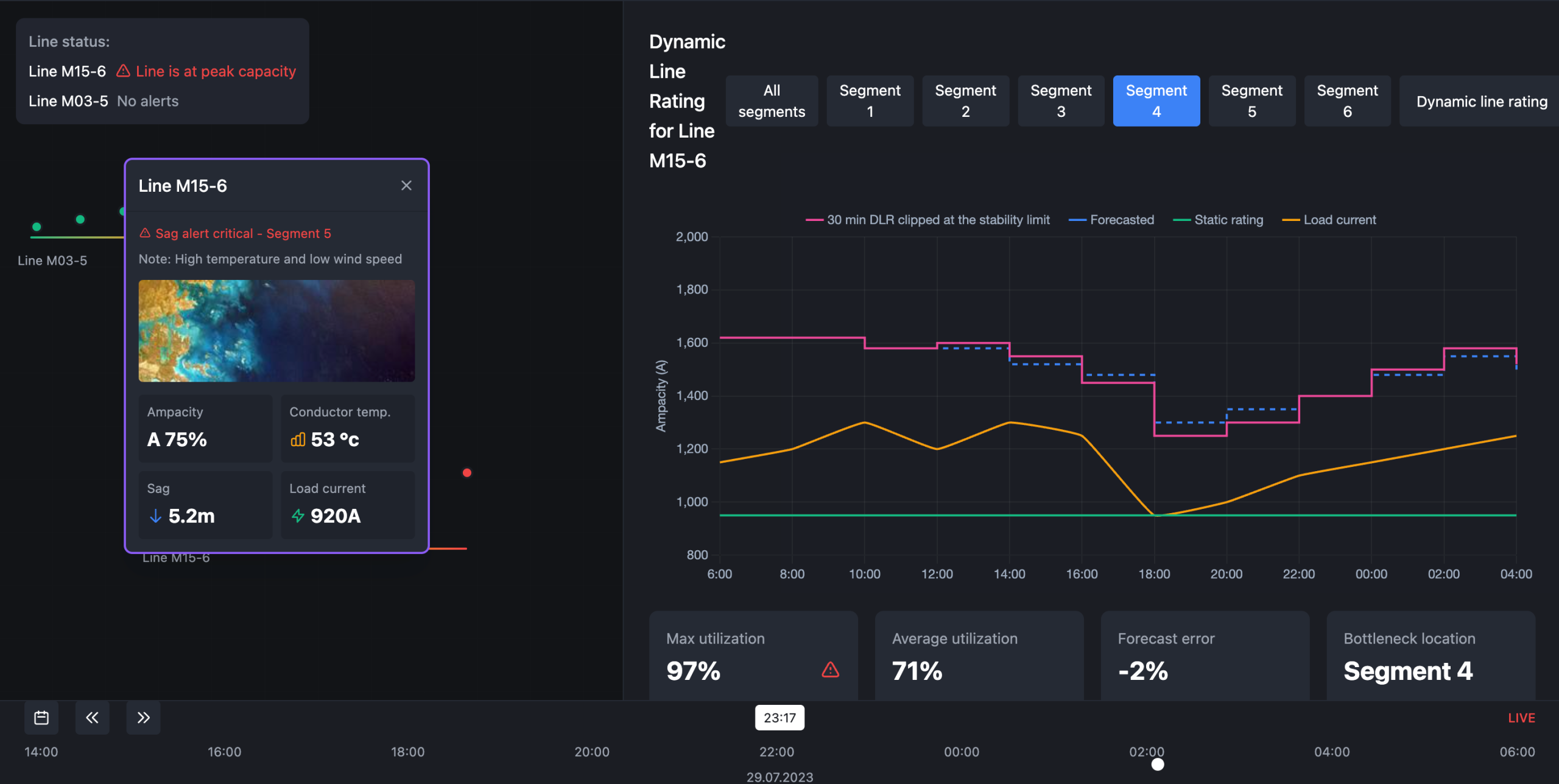Click the Ampacity A 75% card
The height and width of the screenshot is (784, 1559).
(x=205, y=429)
